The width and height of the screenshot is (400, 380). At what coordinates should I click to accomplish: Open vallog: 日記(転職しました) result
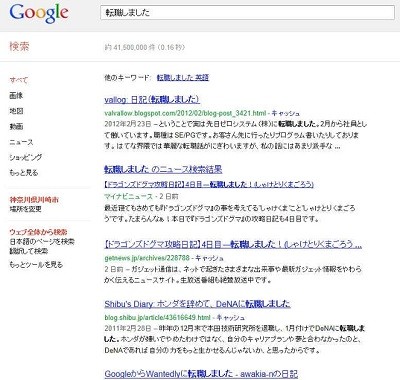click(152, 99)
